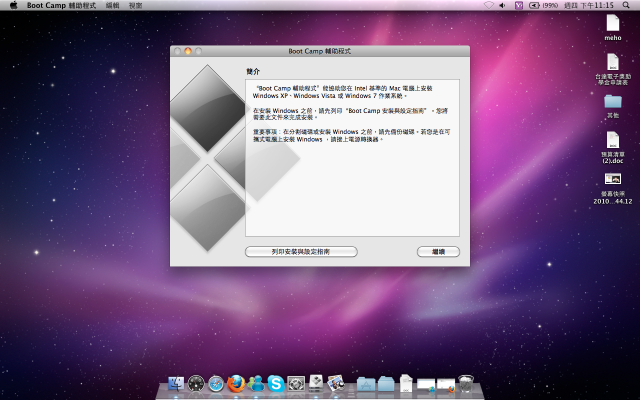Open Finder from the Dock
Screen dimensions: 640x400
pos(176,384)
